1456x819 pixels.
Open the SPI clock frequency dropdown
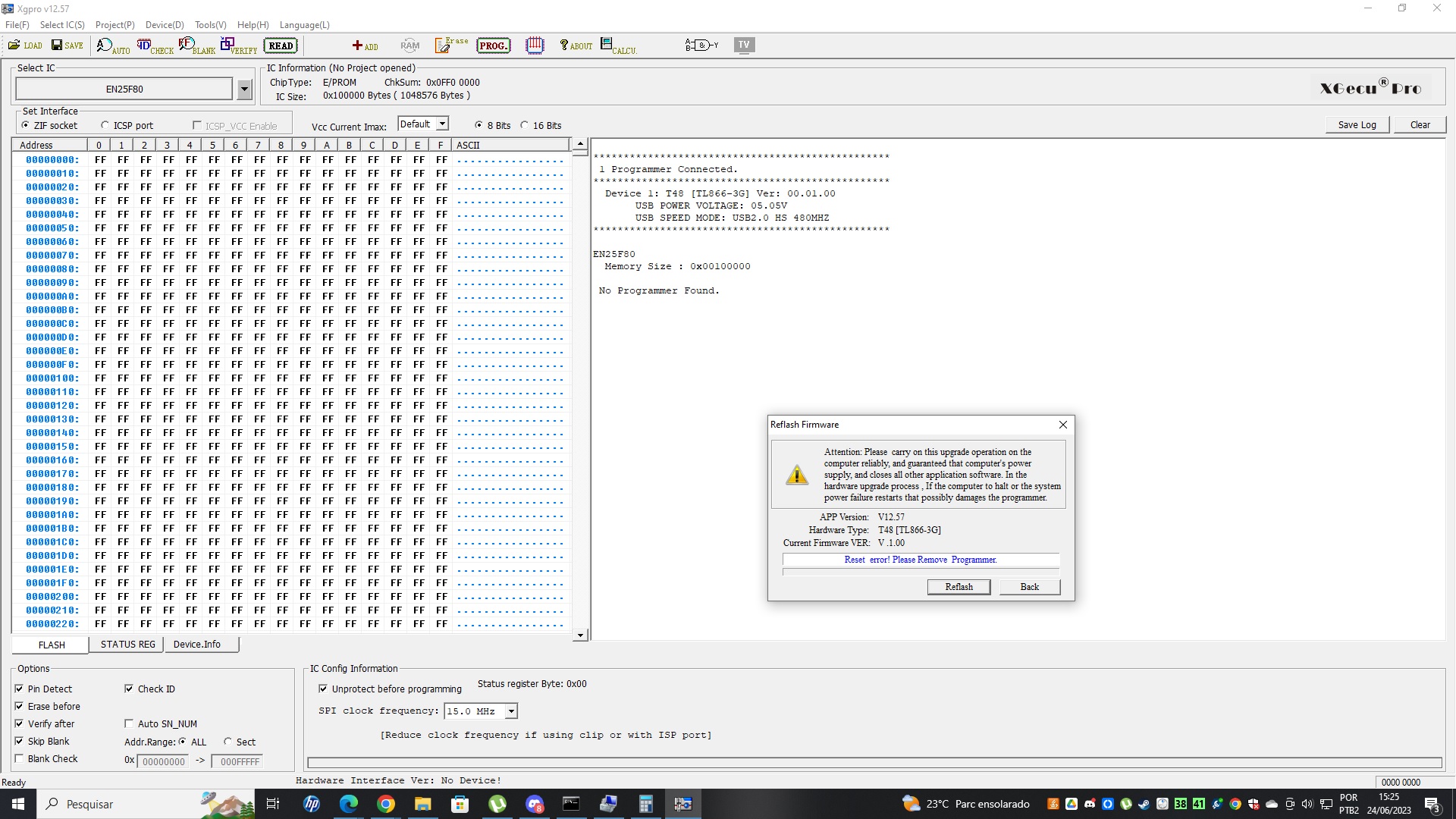click(512, 711)
